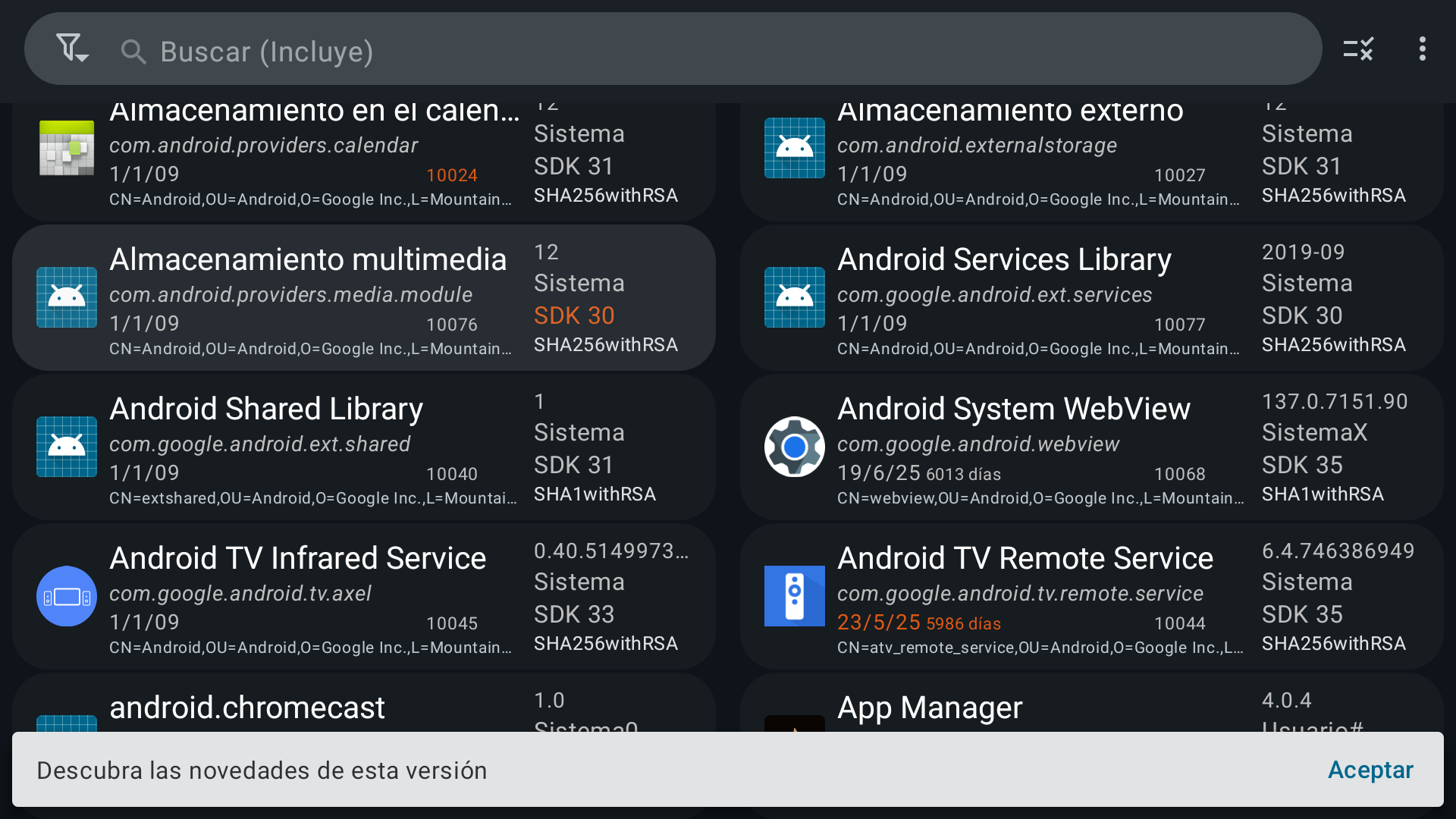Click the orange SDK 30 label

click(574, 315)
